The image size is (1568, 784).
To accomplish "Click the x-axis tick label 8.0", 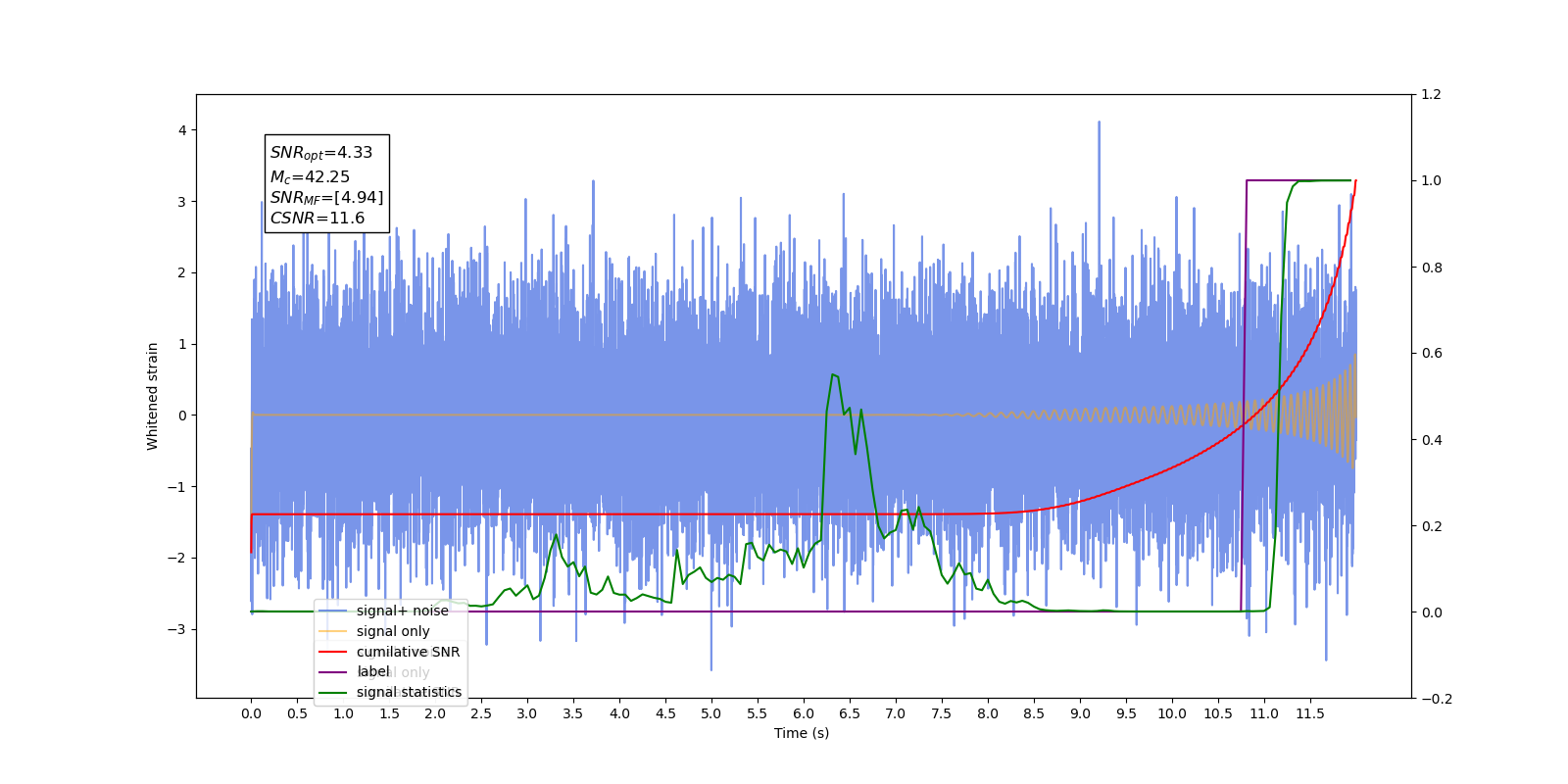I will [x=988, y=713].
